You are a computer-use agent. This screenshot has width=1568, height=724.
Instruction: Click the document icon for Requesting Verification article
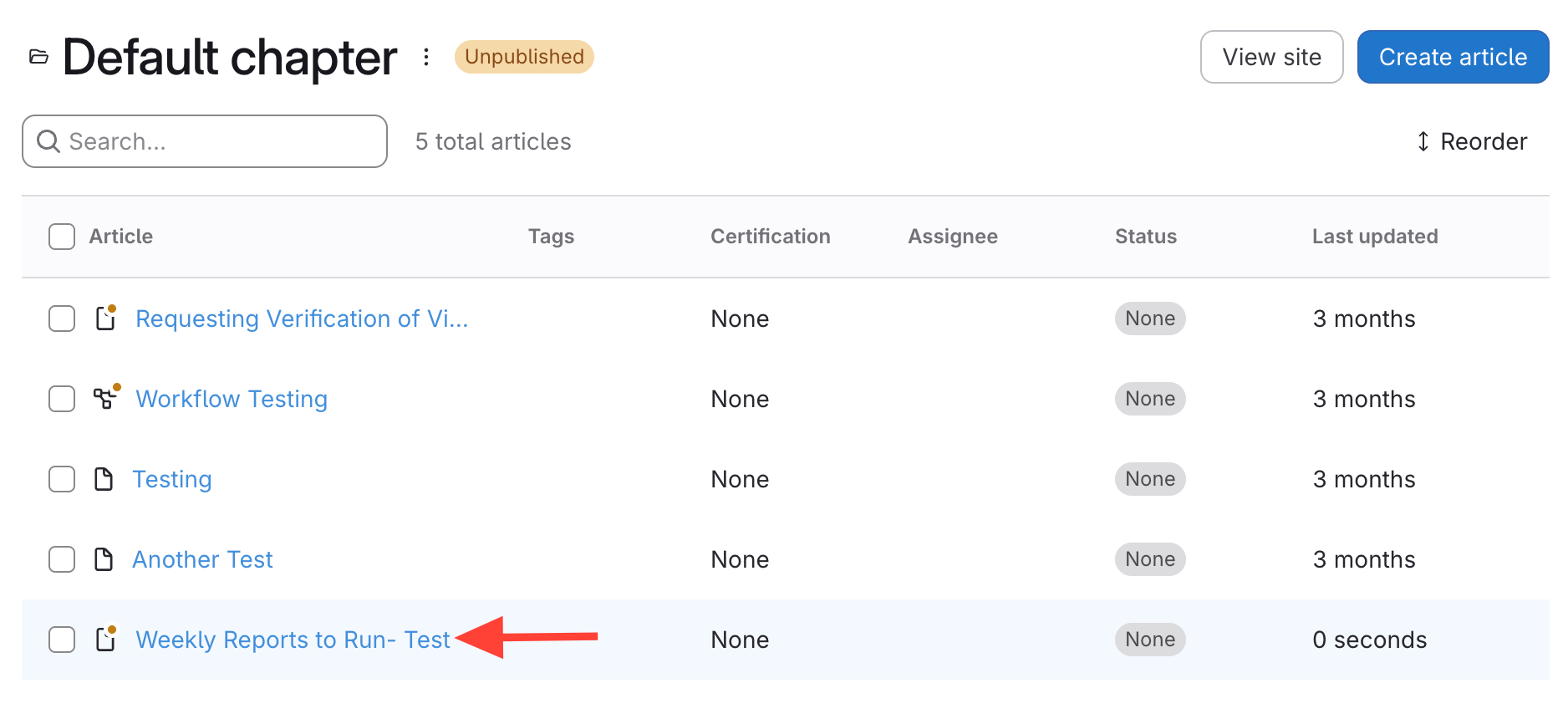(105, 319)
